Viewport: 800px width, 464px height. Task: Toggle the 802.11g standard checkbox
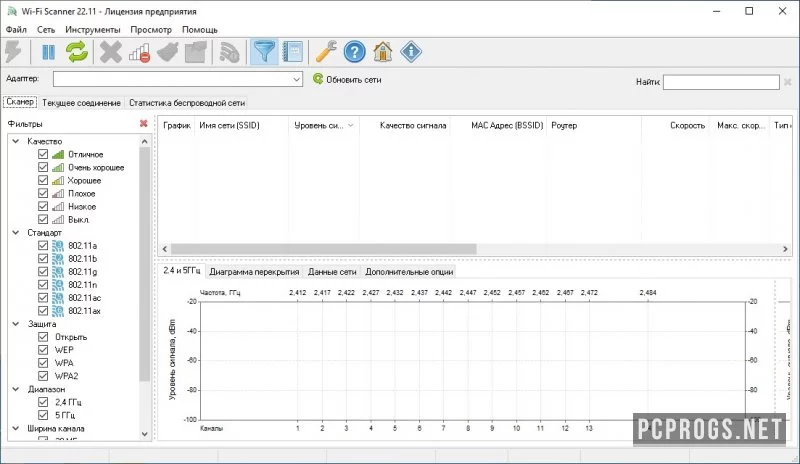tap(43, 272)
